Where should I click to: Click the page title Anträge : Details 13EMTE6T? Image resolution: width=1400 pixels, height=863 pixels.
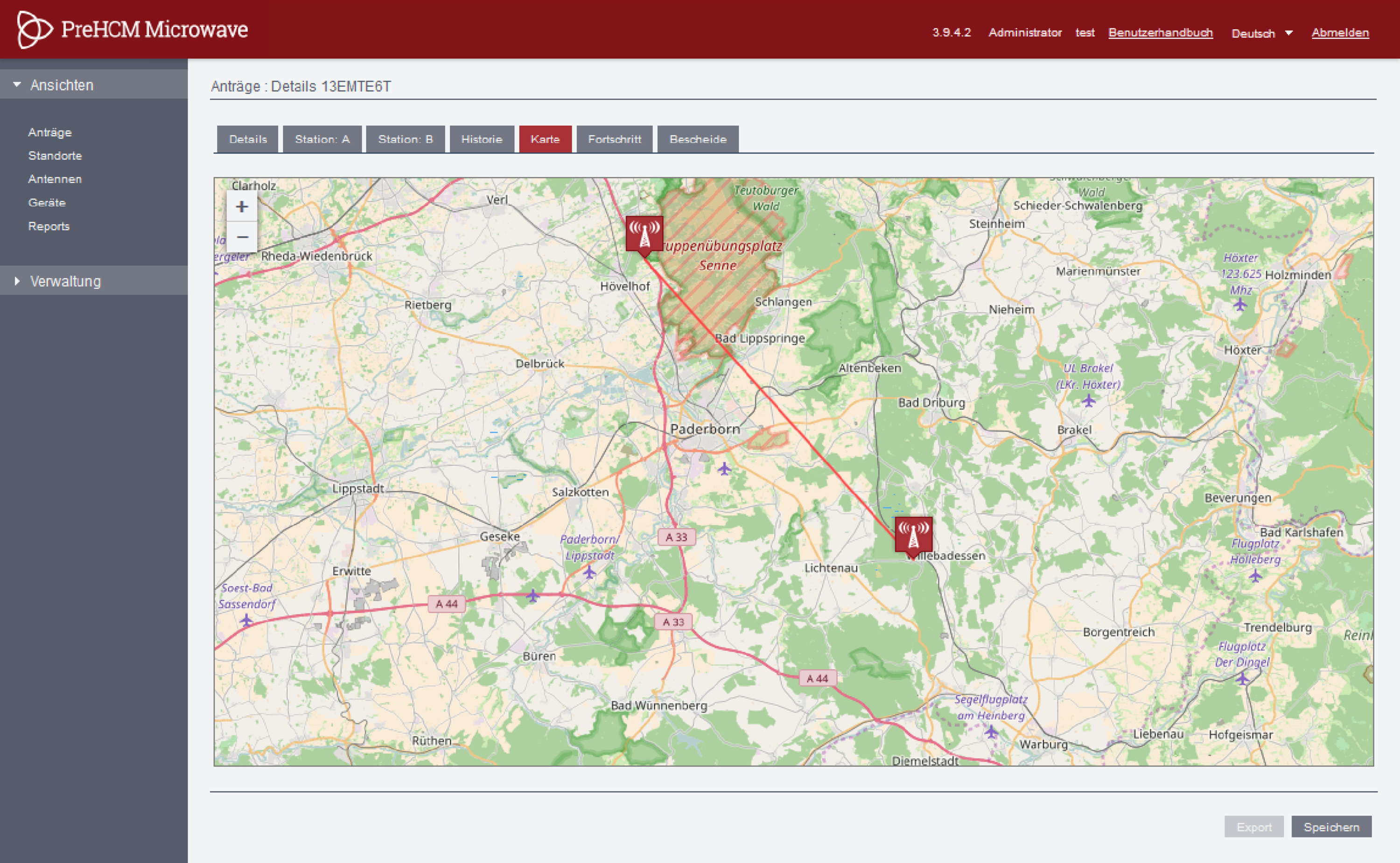coord(301,86)
